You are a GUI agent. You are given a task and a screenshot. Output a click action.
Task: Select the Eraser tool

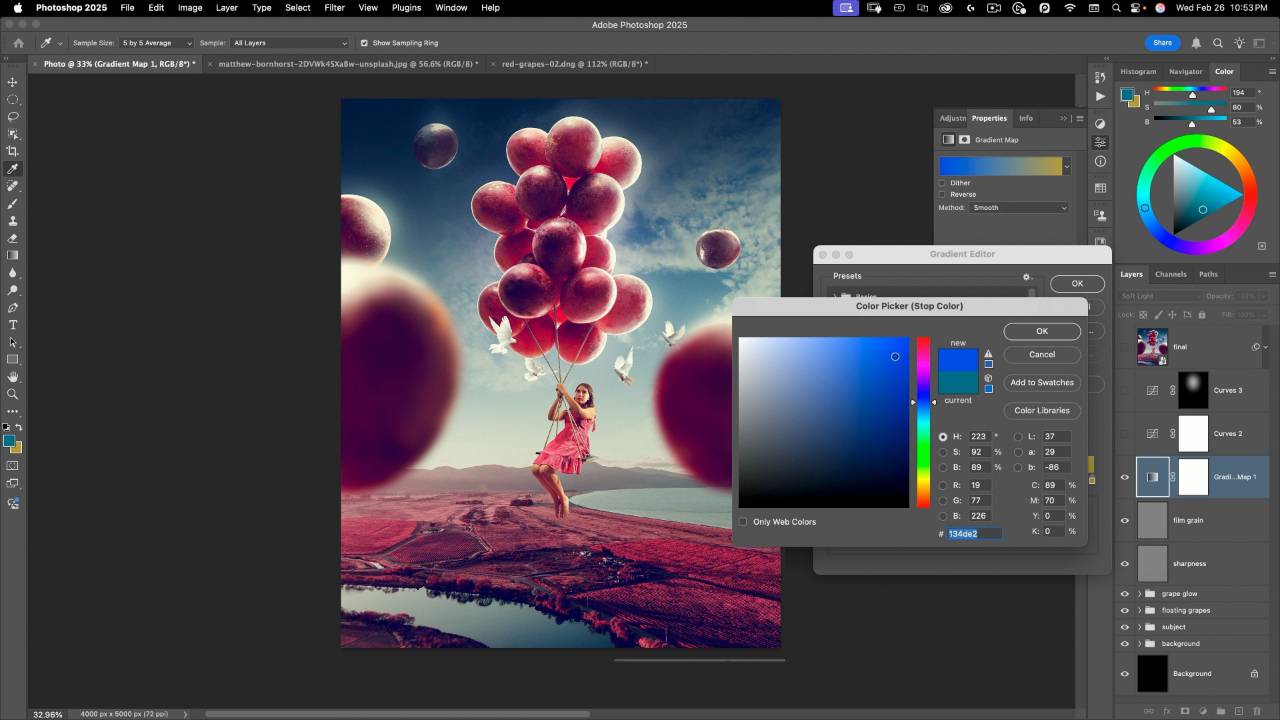13,238
